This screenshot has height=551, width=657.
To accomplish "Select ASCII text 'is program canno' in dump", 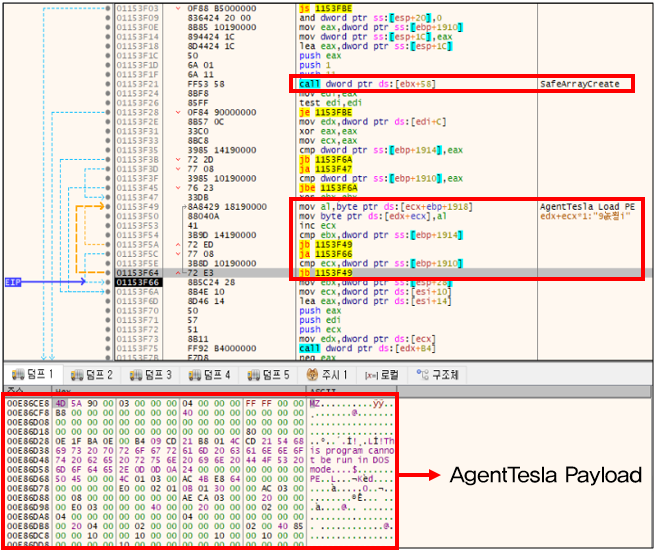I will 352,450.
